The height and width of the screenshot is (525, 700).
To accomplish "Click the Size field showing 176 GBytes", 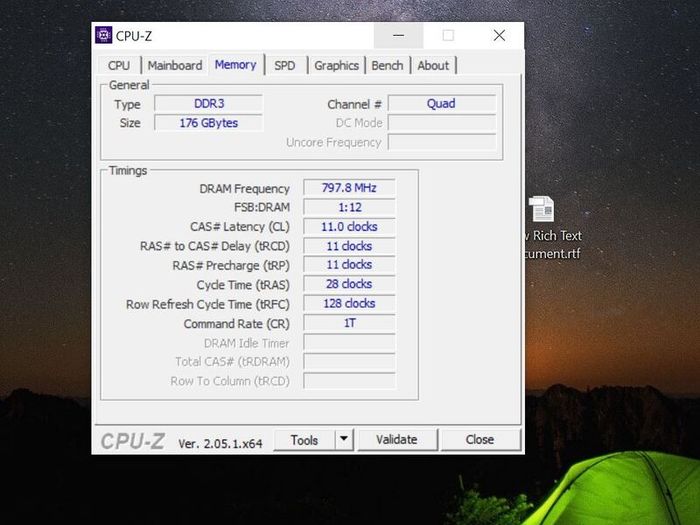I will click(x=208, y=123).
